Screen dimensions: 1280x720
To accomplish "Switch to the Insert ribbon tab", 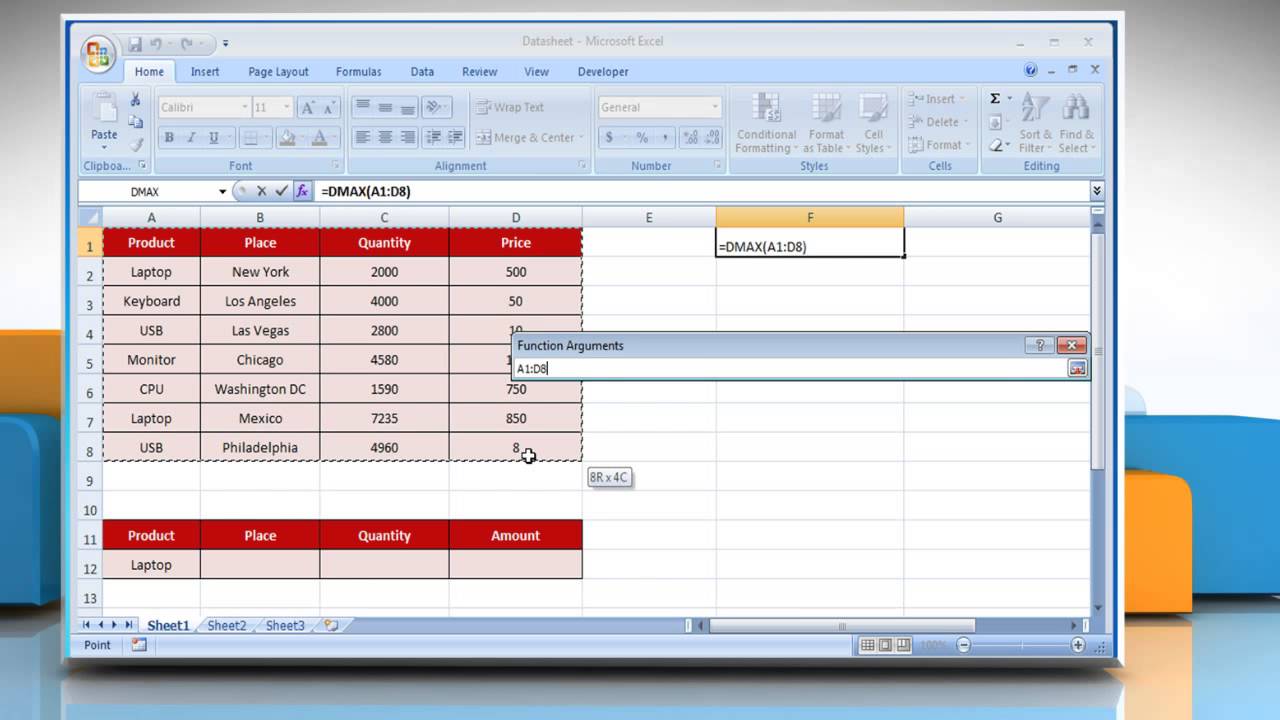I will (x=205, y=72).
